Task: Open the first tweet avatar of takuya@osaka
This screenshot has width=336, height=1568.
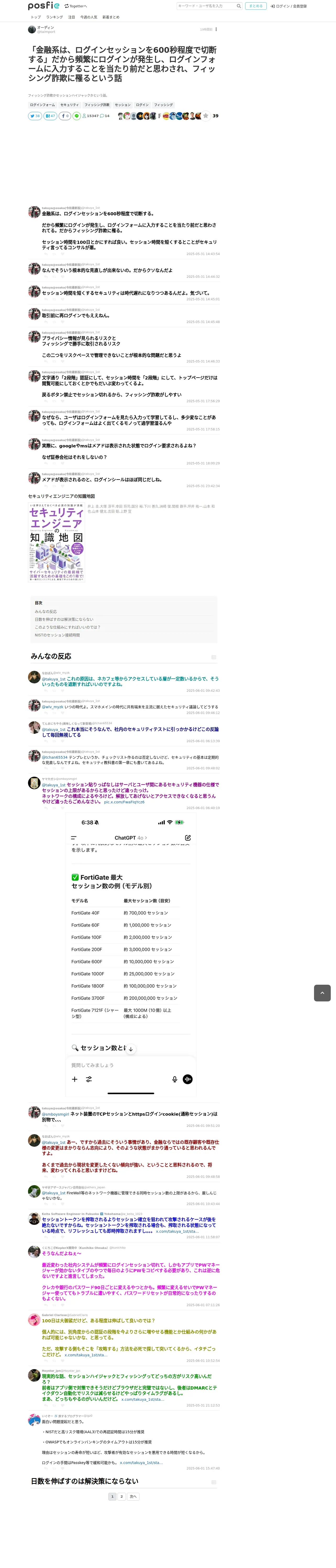Action: [34, 212]
